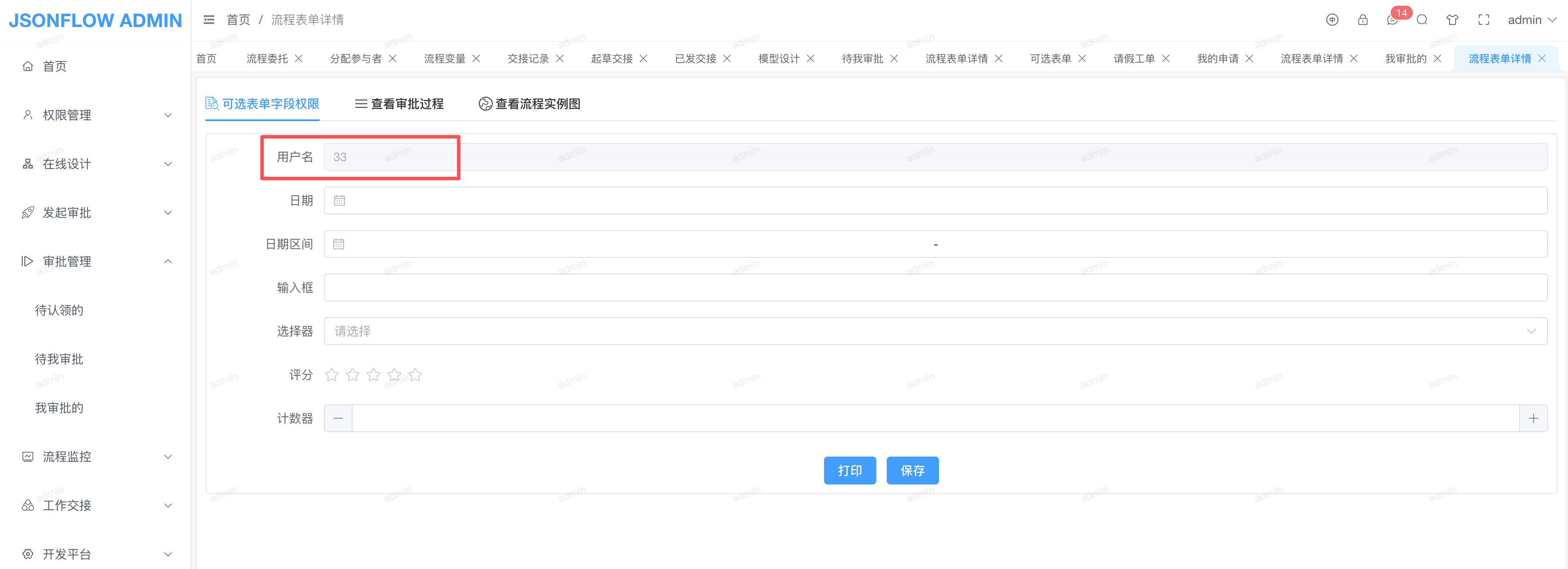Image resolution: width=1568 pixels, height=569 pixels.
Task: Open the admin user dropdown
Action: [x=1531, y=20]
